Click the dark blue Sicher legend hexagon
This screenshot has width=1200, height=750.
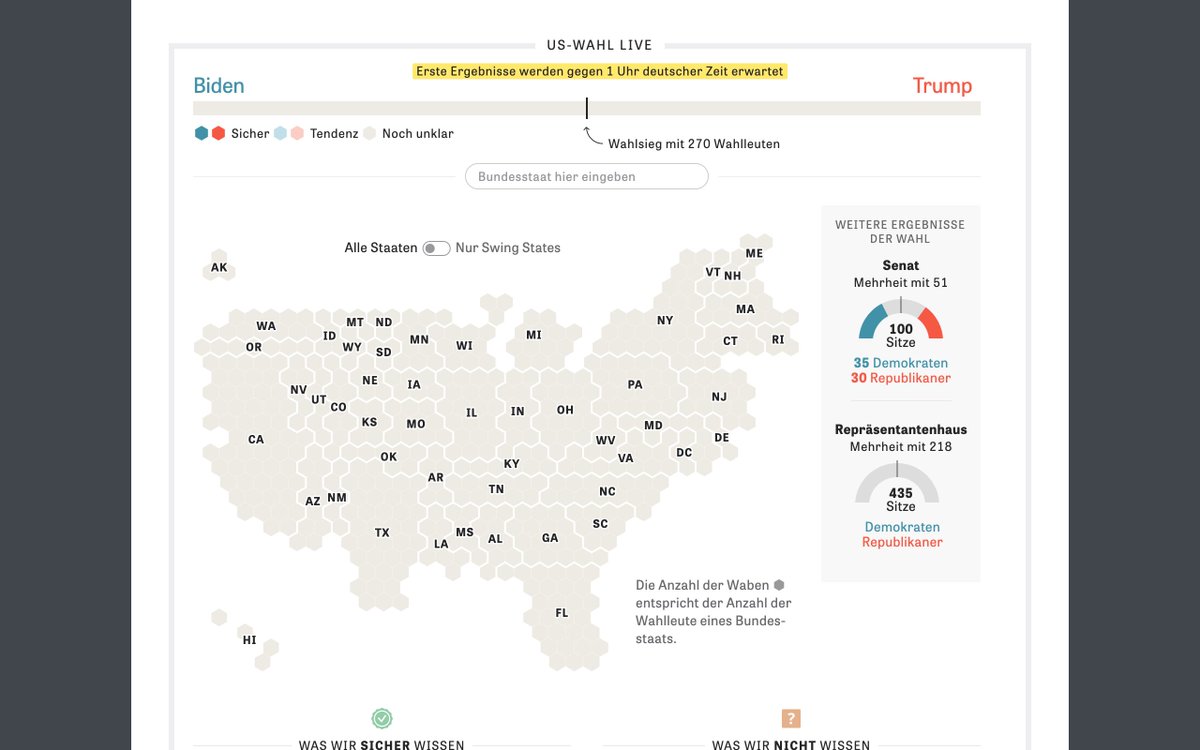201,133
